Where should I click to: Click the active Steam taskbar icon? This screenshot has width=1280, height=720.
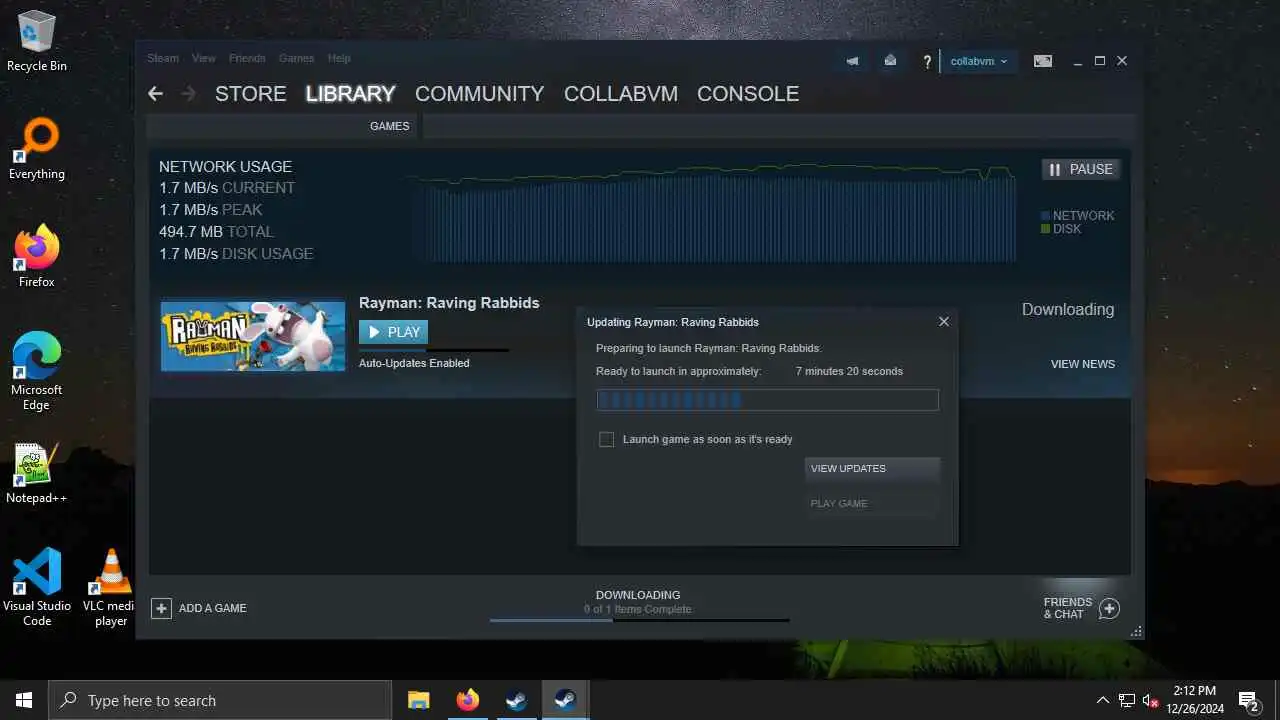(x=565, y=700)
